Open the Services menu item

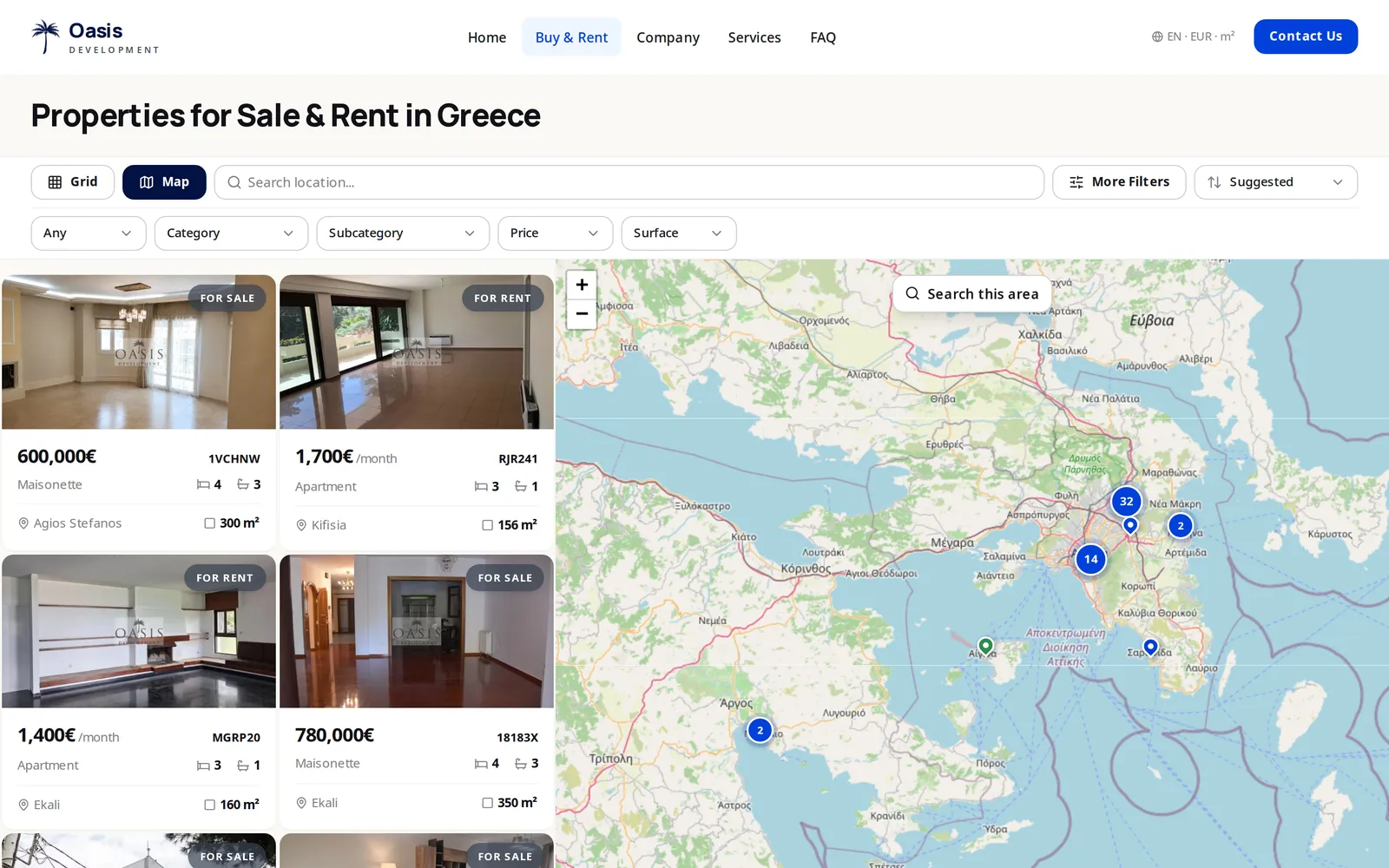pos(754,37)
